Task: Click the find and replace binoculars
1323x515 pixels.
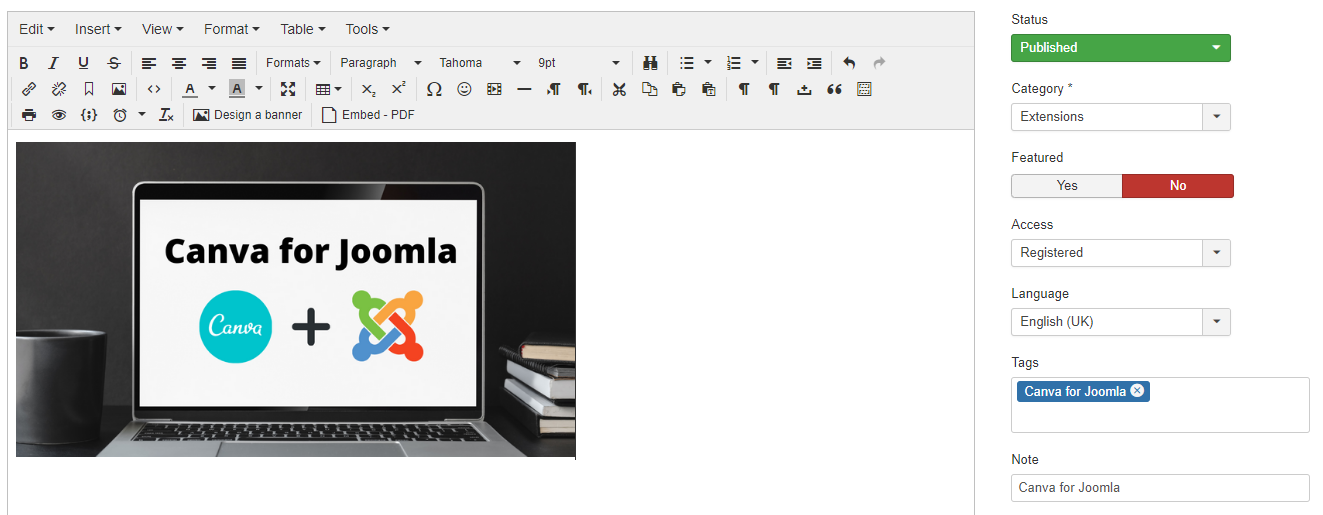Action: click(x=650, y=63)
